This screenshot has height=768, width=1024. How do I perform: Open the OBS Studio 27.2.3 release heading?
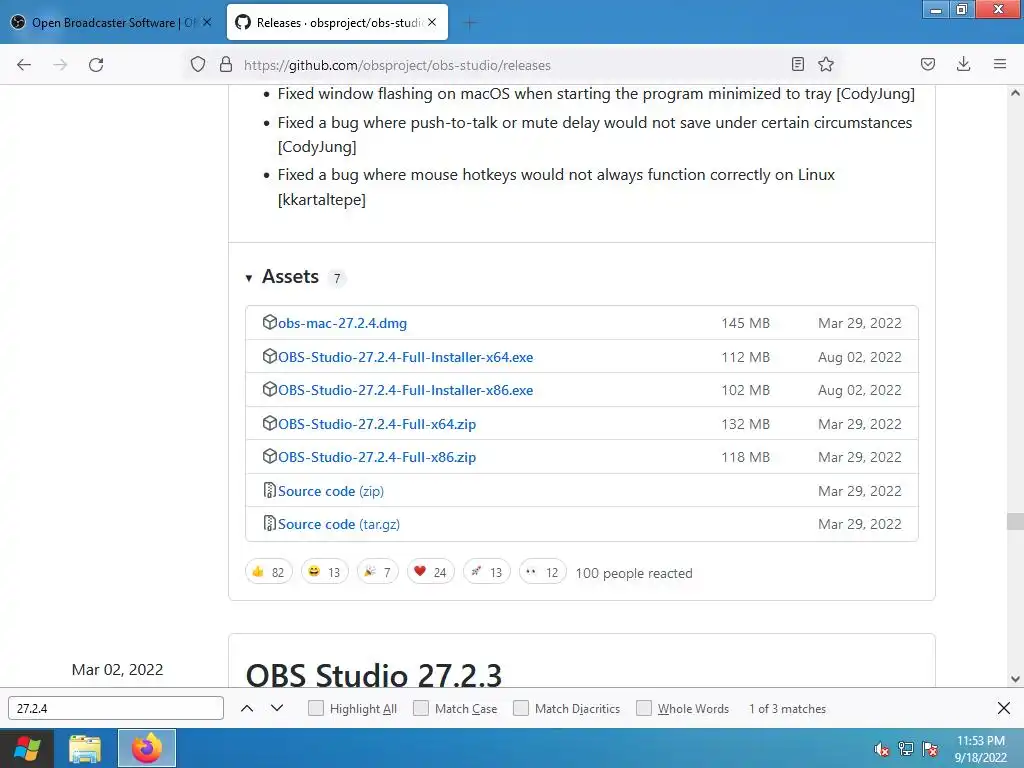[x=374, y=675]
